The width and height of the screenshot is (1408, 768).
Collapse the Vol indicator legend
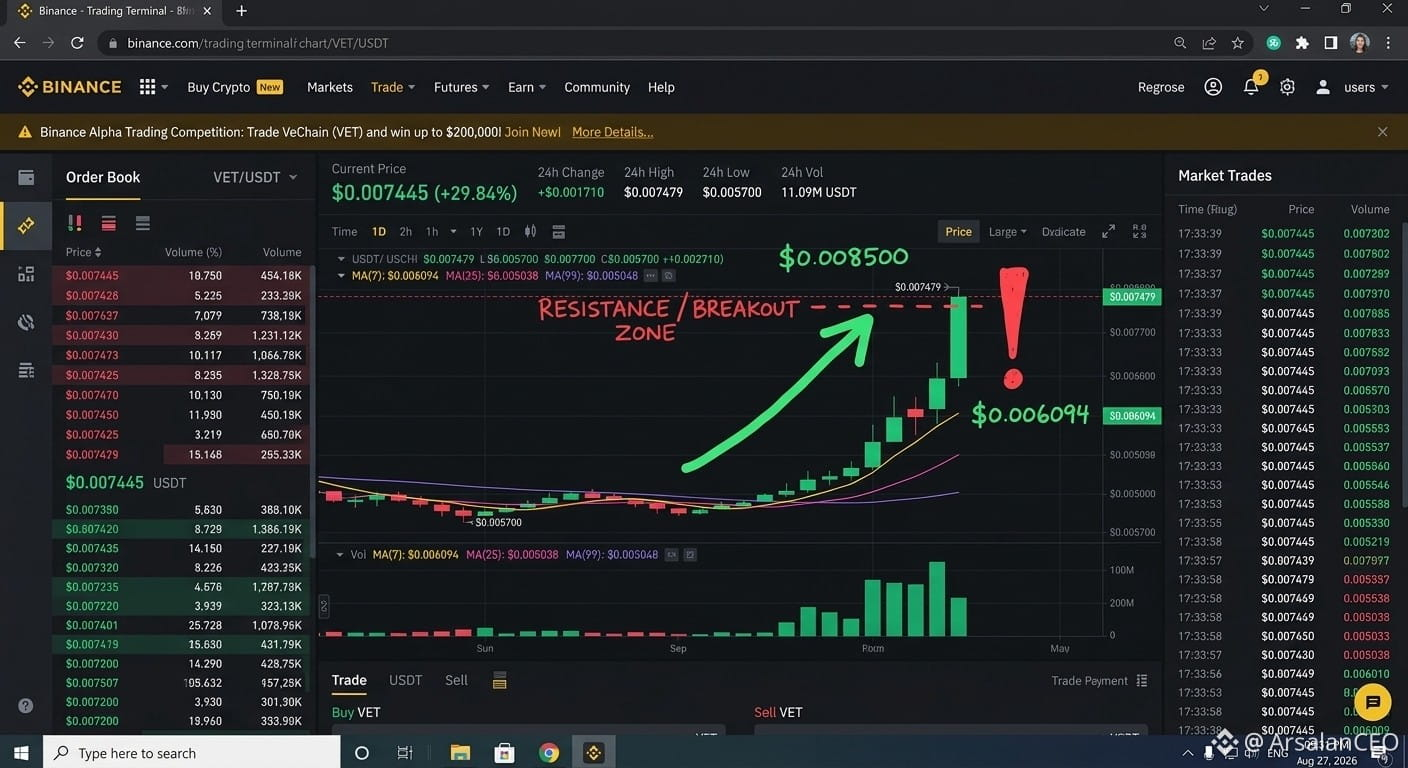(x=341, y=554)
